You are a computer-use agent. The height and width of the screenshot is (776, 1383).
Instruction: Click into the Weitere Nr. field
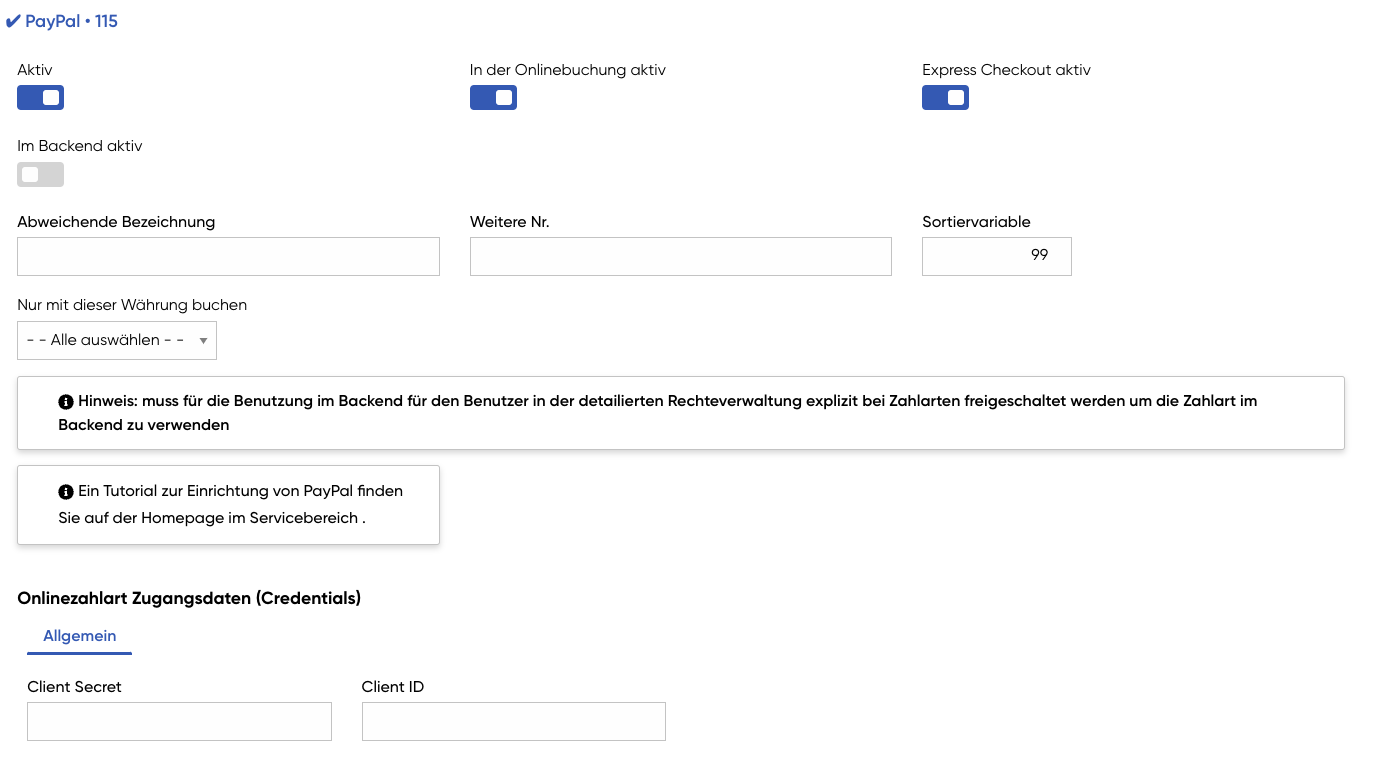681,256
